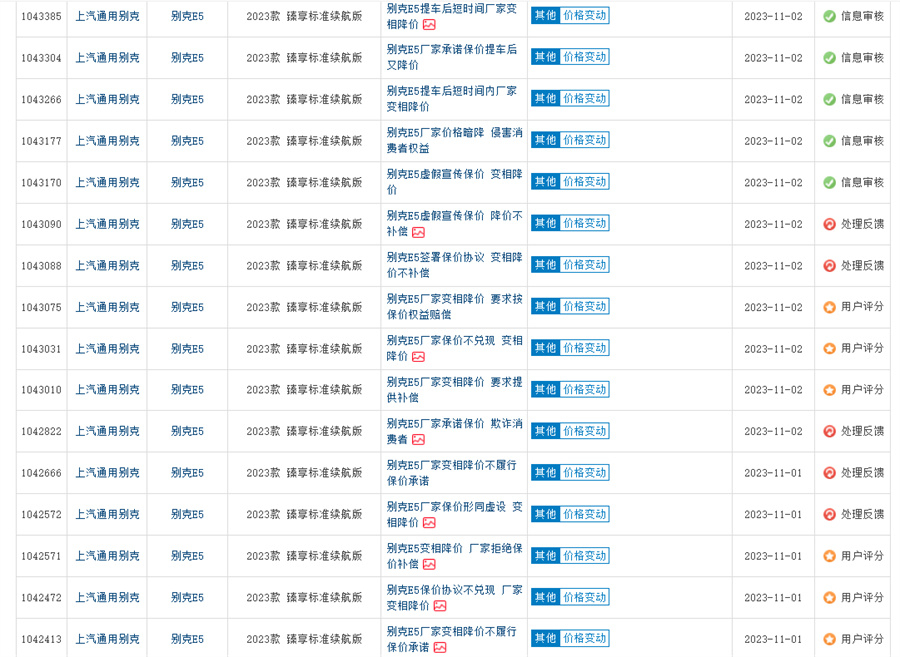Click image icon in complaint 1042822 title
This screenshot has height=657, width=900.
pyautogui.click(x=418, y=440)
